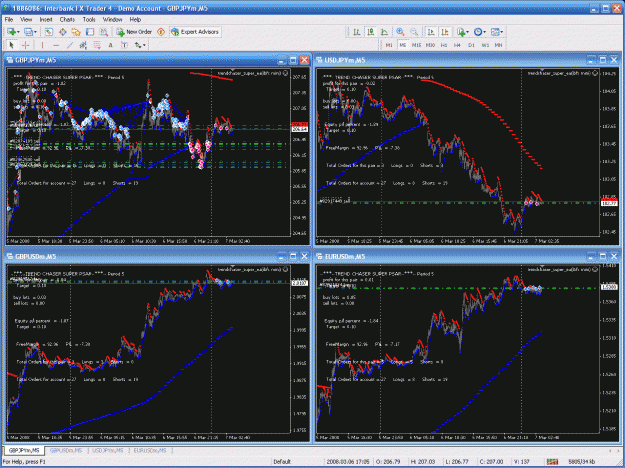Adjust chart shift marker in EURUSDm chart

click(542, 266)
